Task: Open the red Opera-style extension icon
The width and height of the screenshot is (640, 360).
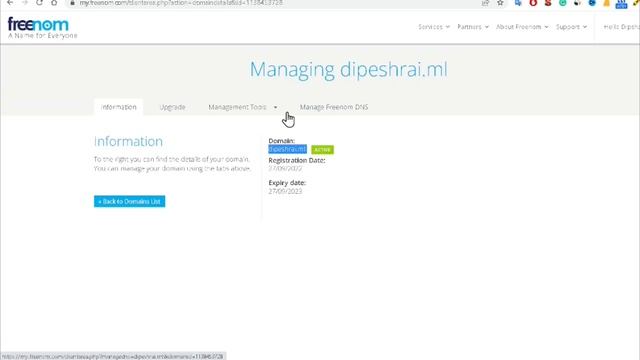Action: [533, 3]
